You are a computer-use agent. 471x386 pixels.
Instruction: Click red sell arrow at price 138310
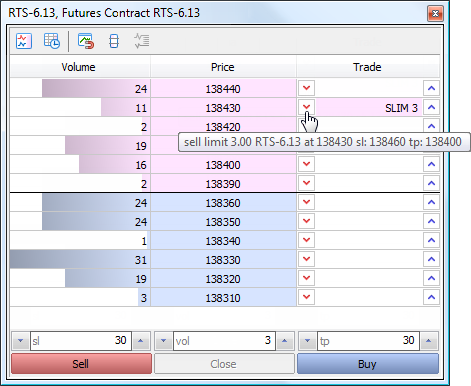pos(306,297)
